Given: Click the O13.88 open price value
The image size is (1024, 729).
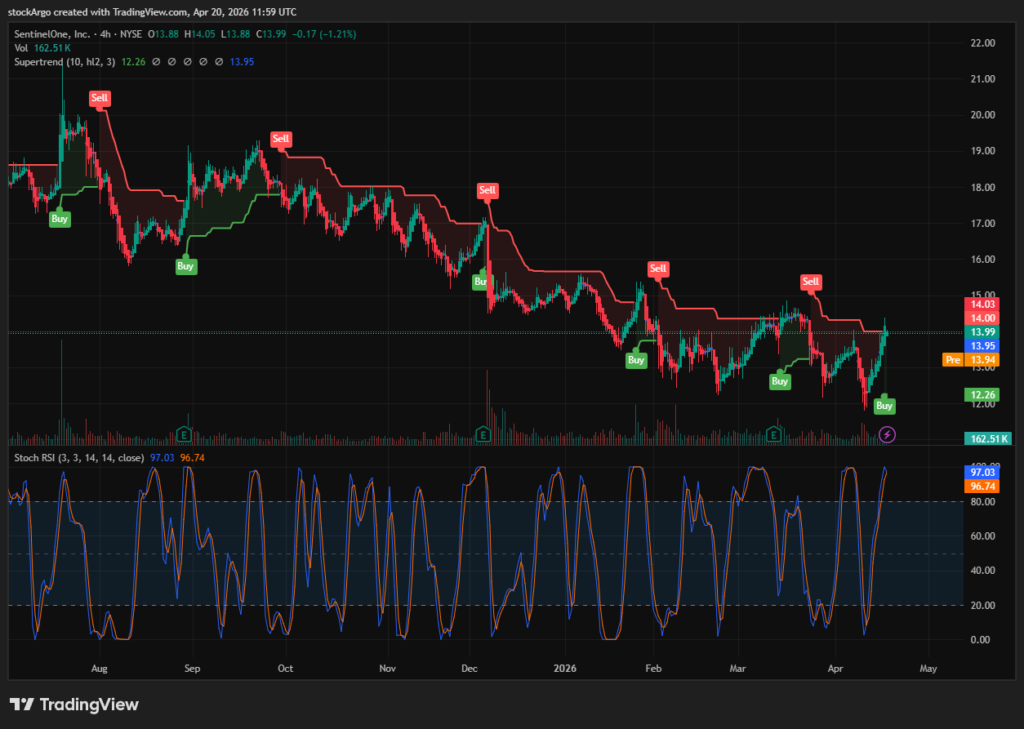Looking at the screenshot, I should pos(163,34).
